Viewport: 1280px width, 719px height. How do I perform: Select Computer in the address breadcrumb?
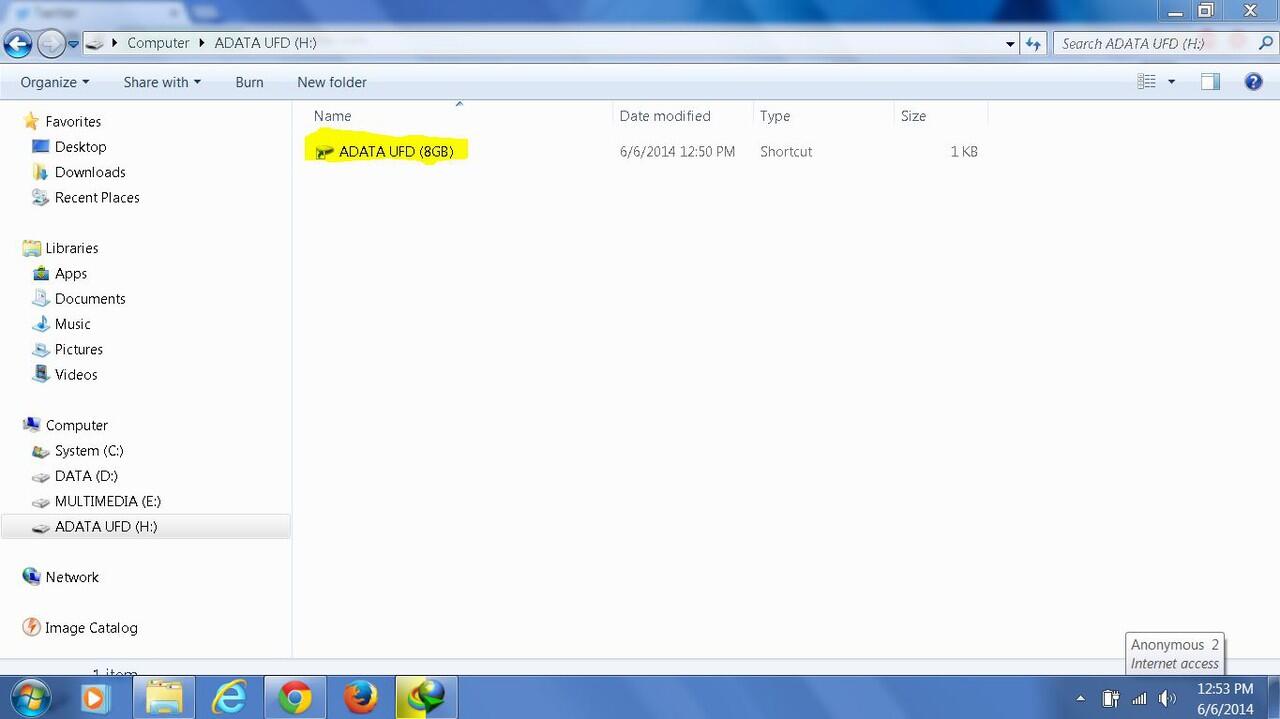coord(158,43)
